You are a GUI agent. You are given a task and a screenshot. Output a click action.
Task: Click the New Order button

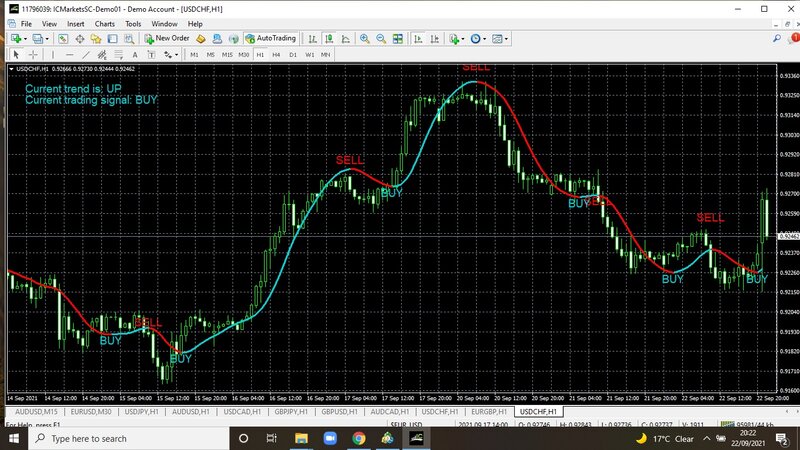click(x=167, y=38)
